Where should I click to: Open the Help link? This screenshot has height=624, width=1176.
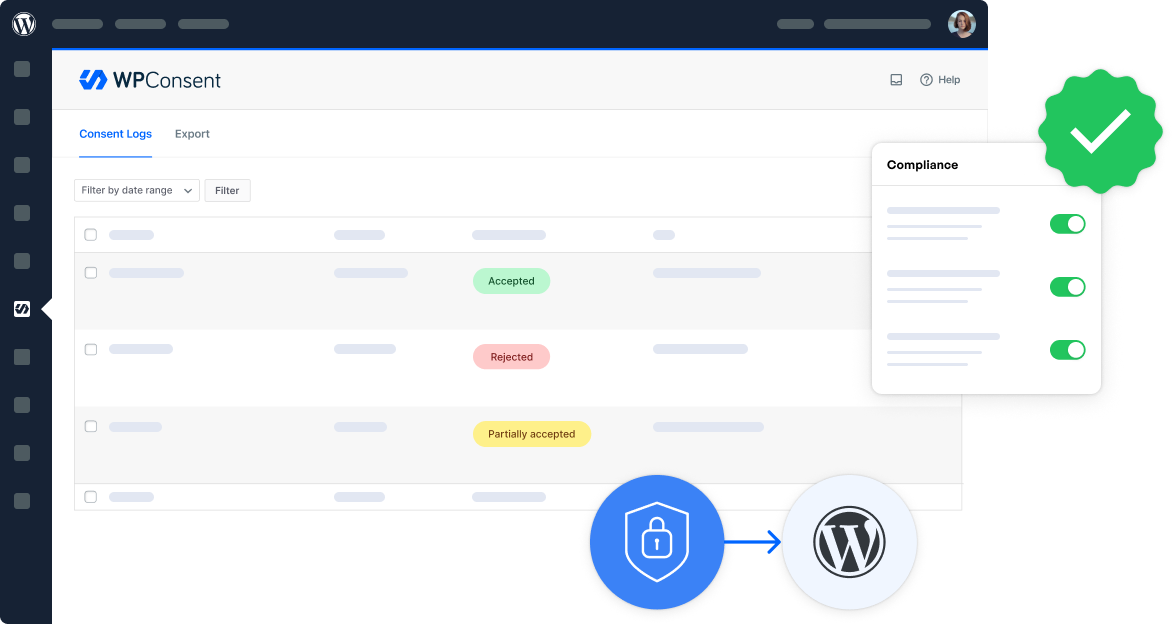coord(940,80)
